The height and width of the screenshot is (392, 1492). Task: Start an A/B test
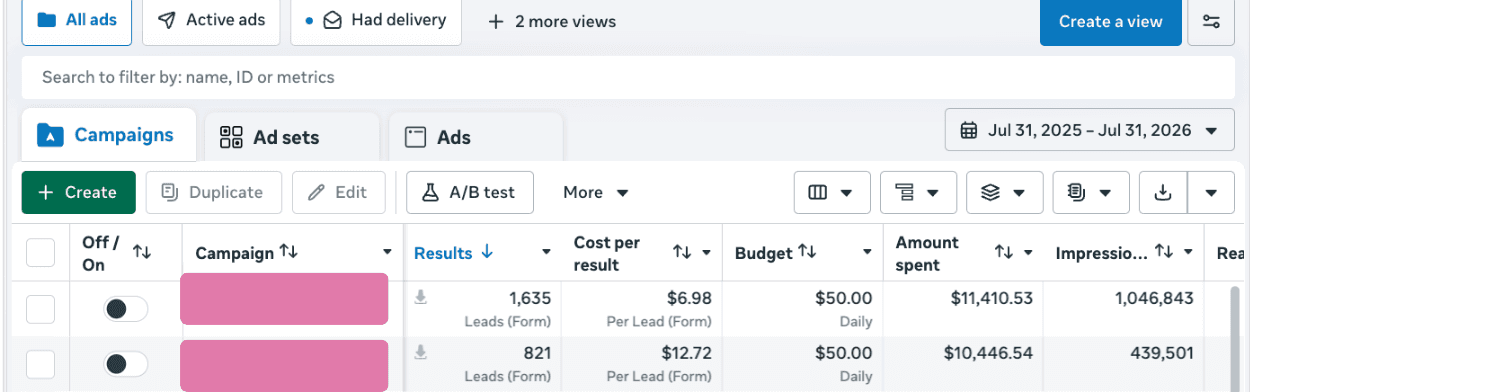click(470, 193)
